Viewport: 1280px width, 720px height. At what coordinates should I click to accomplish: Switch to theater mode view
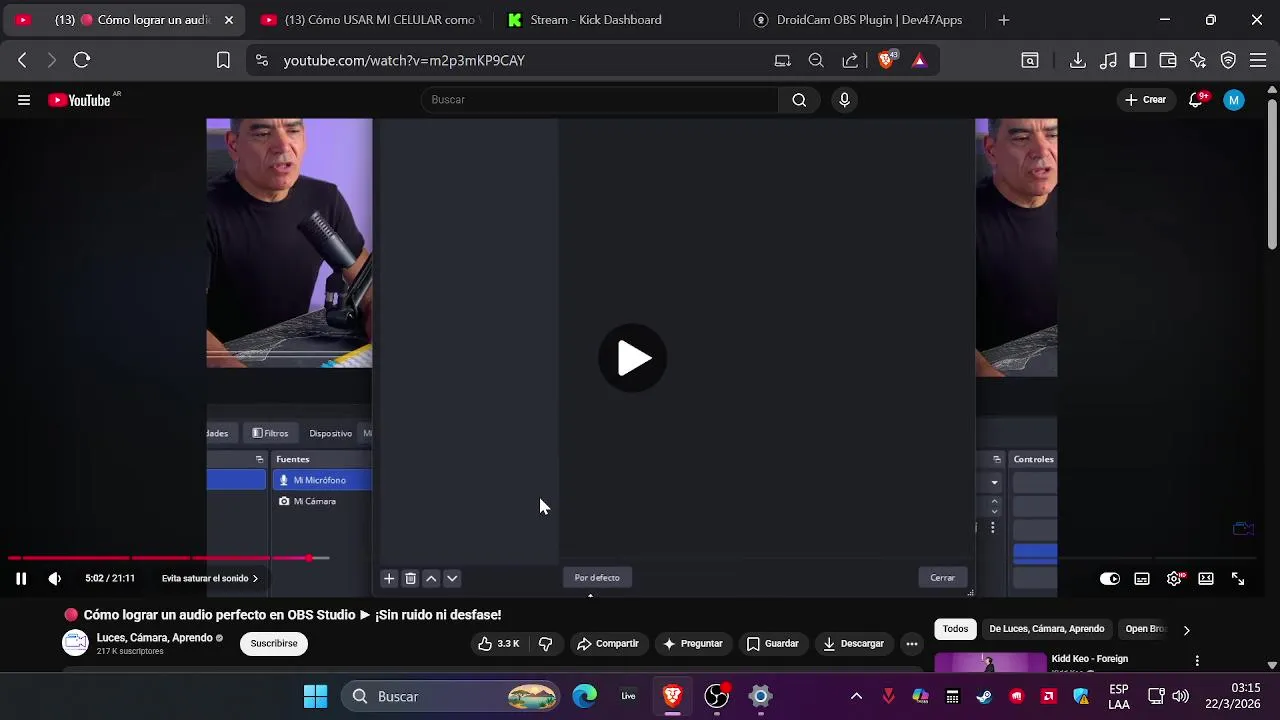tap(1206, 578)
